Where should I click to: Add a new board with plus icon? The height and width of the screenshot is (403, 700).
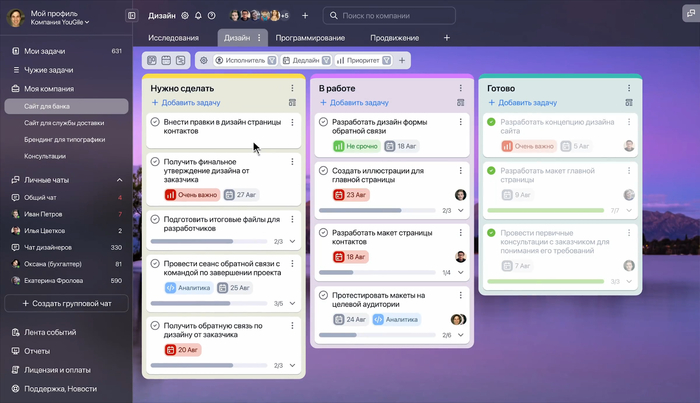pyautogui.click(x=446, y=38)
